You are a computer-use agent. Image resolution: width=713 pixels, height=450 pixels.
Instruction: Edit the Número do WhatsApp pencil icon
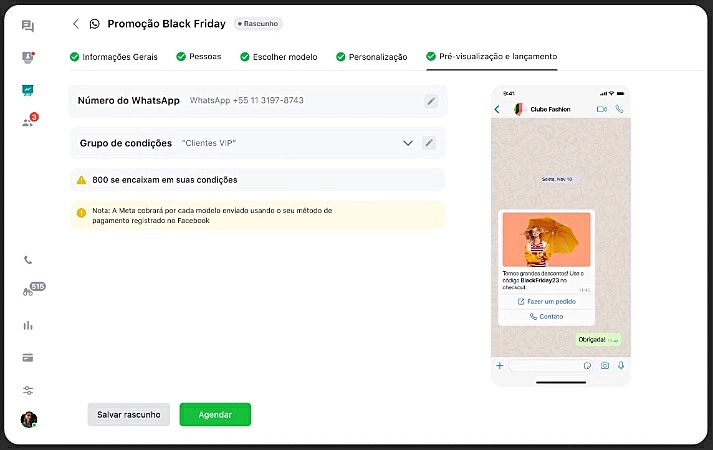pyautogui.click(x=431, y=101)
